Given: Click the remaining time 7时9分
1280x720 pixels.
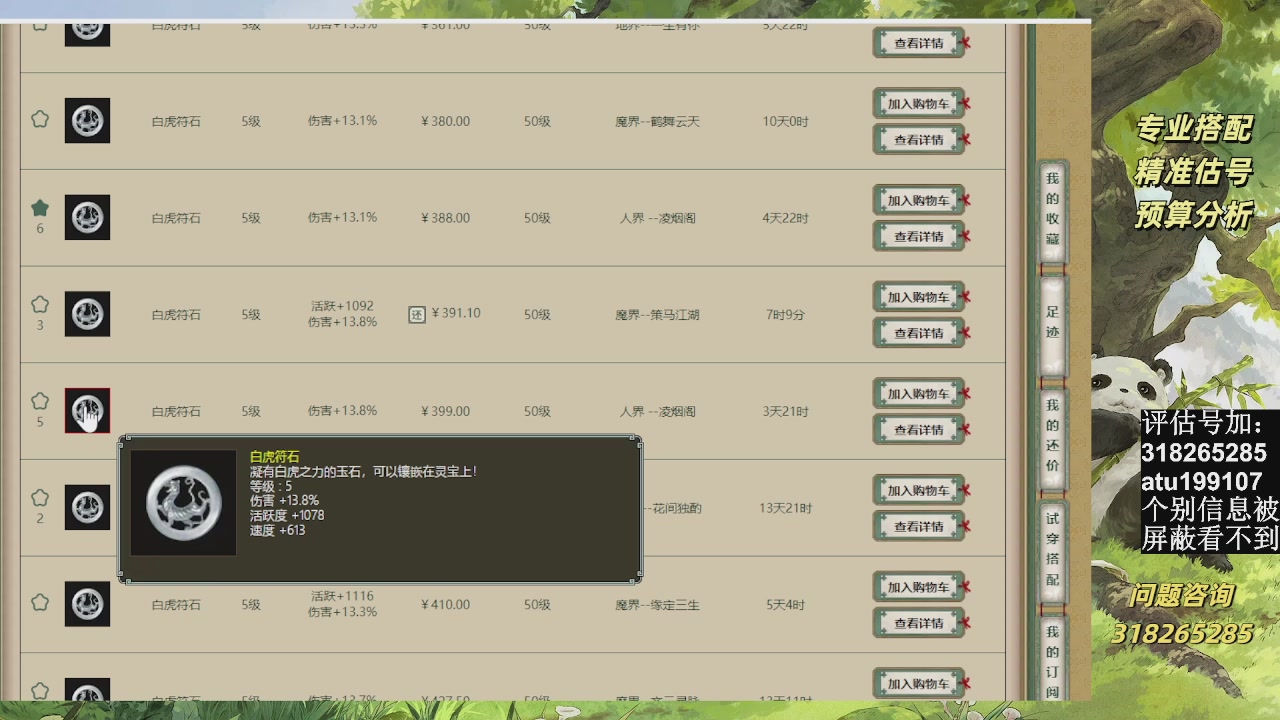Looking at the screenshot, I should click(x=785, y=315).
